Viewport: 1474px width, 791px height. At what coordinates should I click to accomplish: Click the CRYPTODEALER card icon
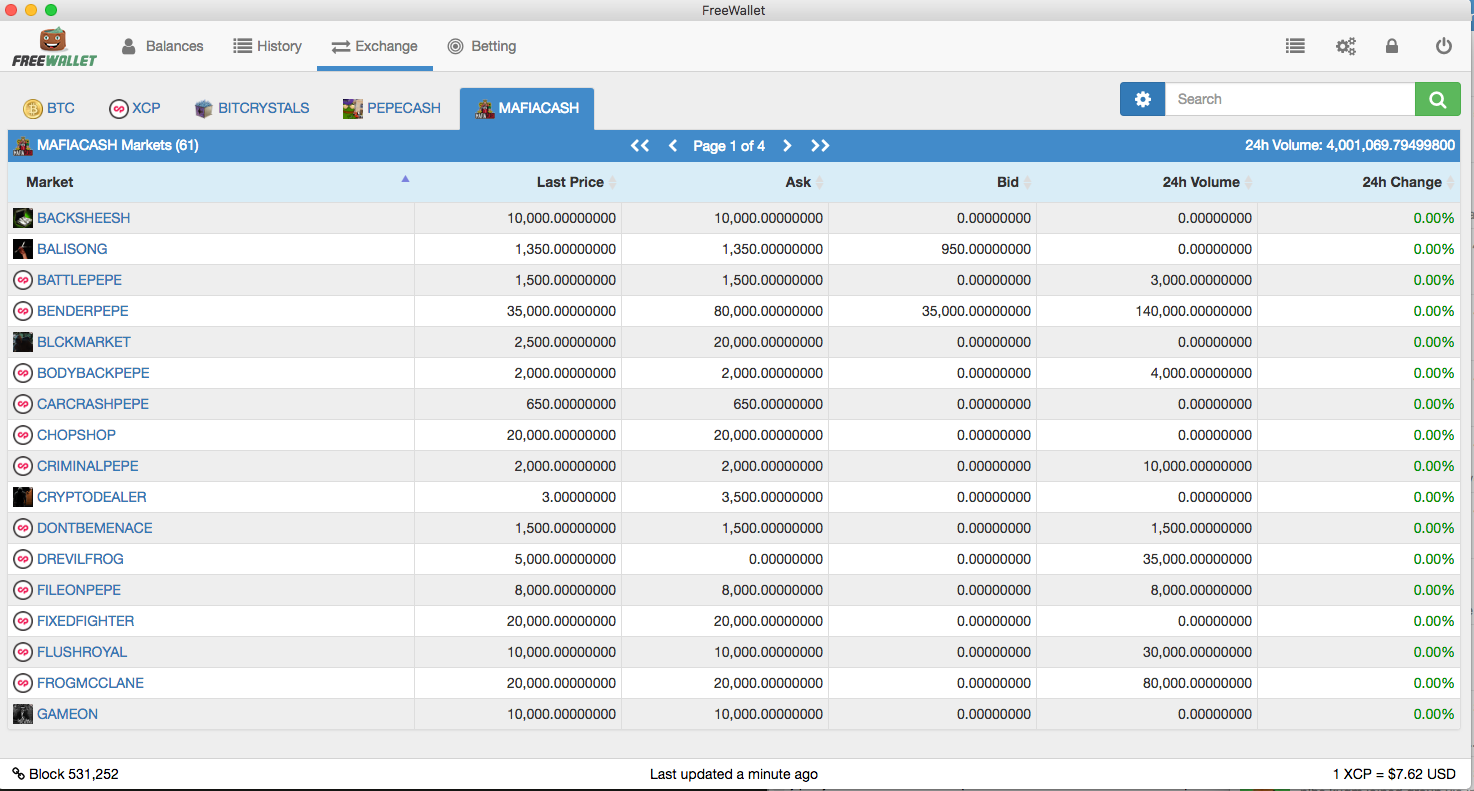tap(23, 497)
